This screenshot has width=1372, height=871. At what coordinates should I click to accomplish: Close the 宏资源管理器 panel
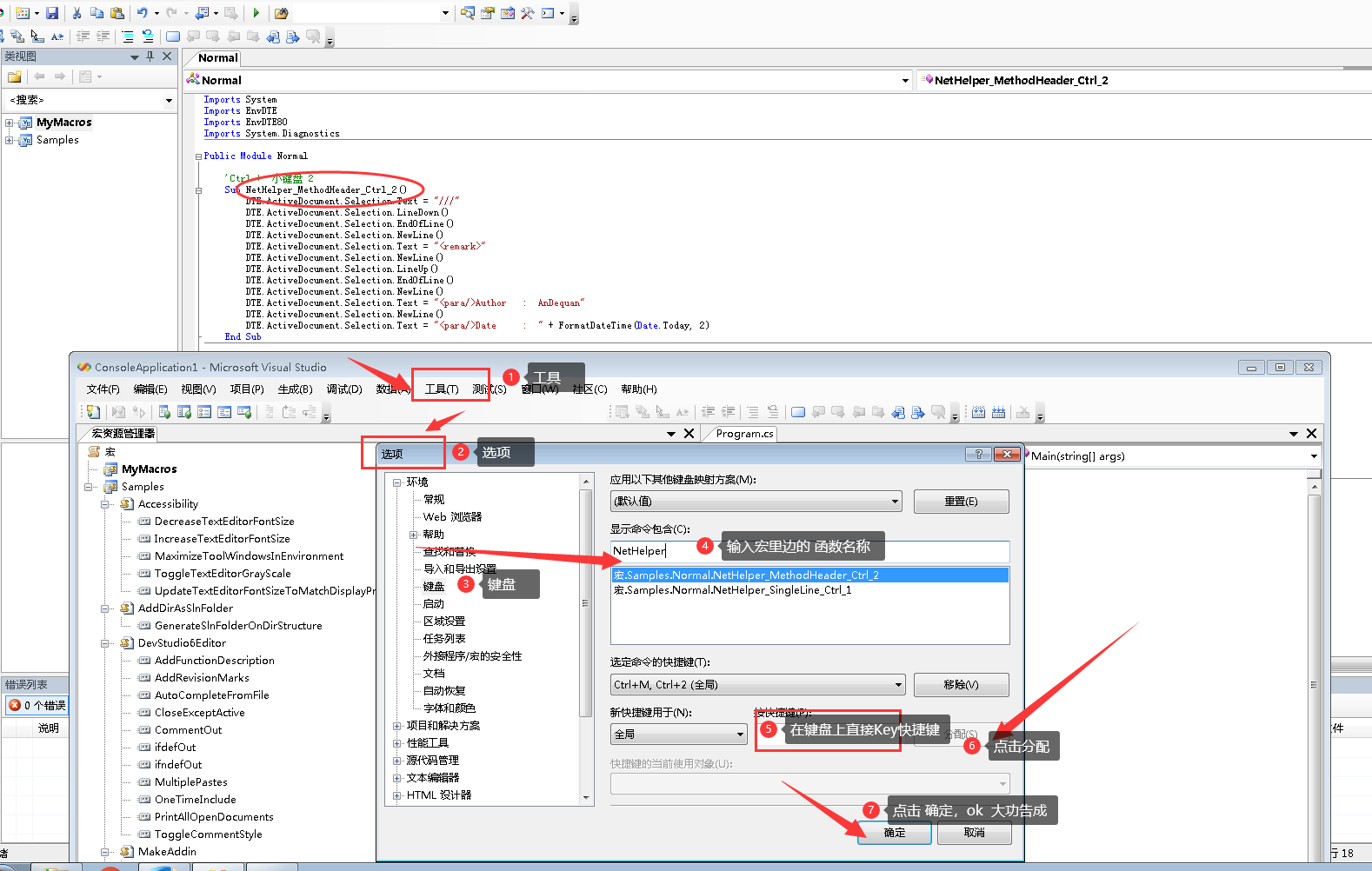pyautogui.click(x=689, y=434)
